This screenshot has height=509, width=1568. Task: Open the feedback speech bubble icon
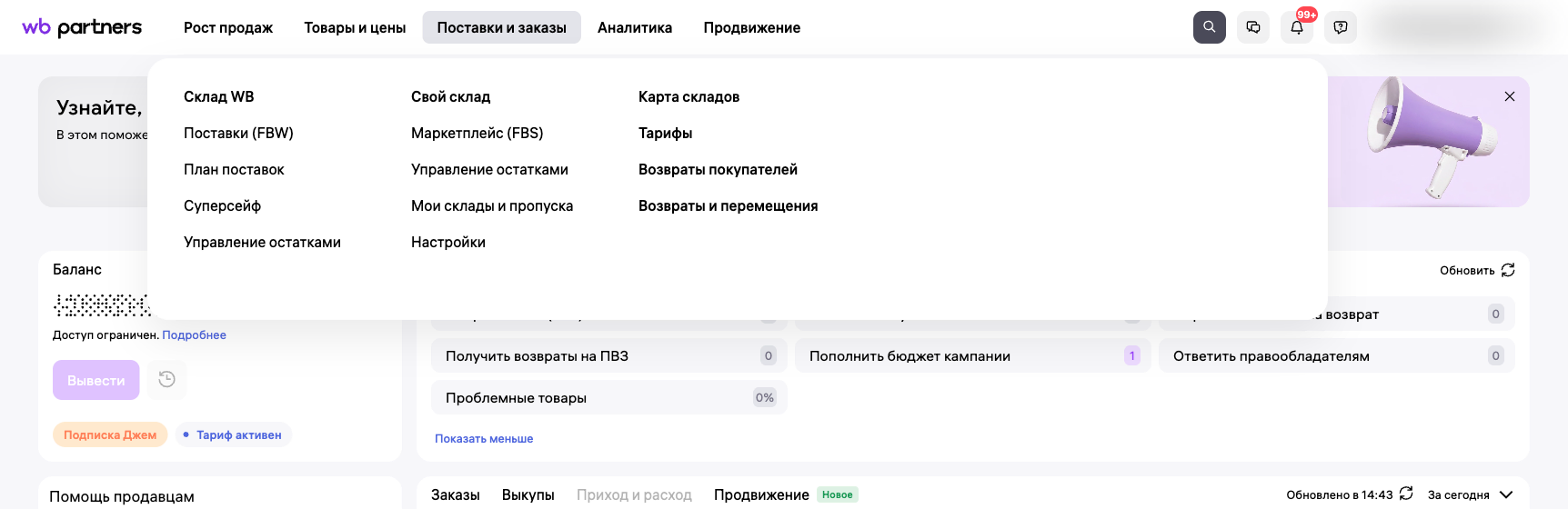(x=1341, y=27)
